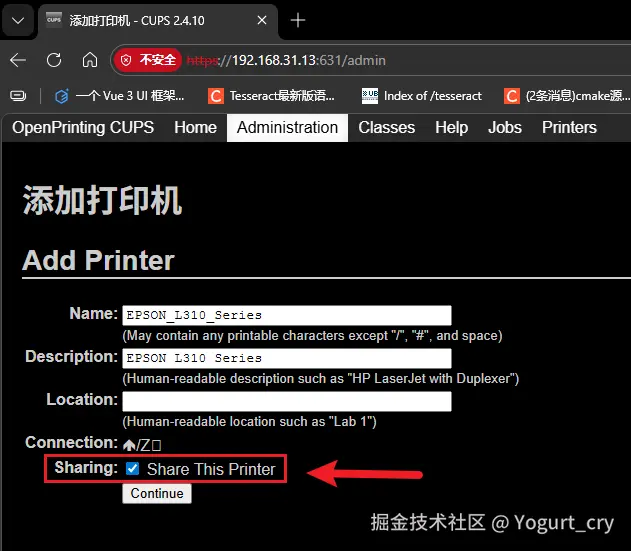Click the 添加打印机 page heading
The image size is (631, 551).
coord(102,200)
